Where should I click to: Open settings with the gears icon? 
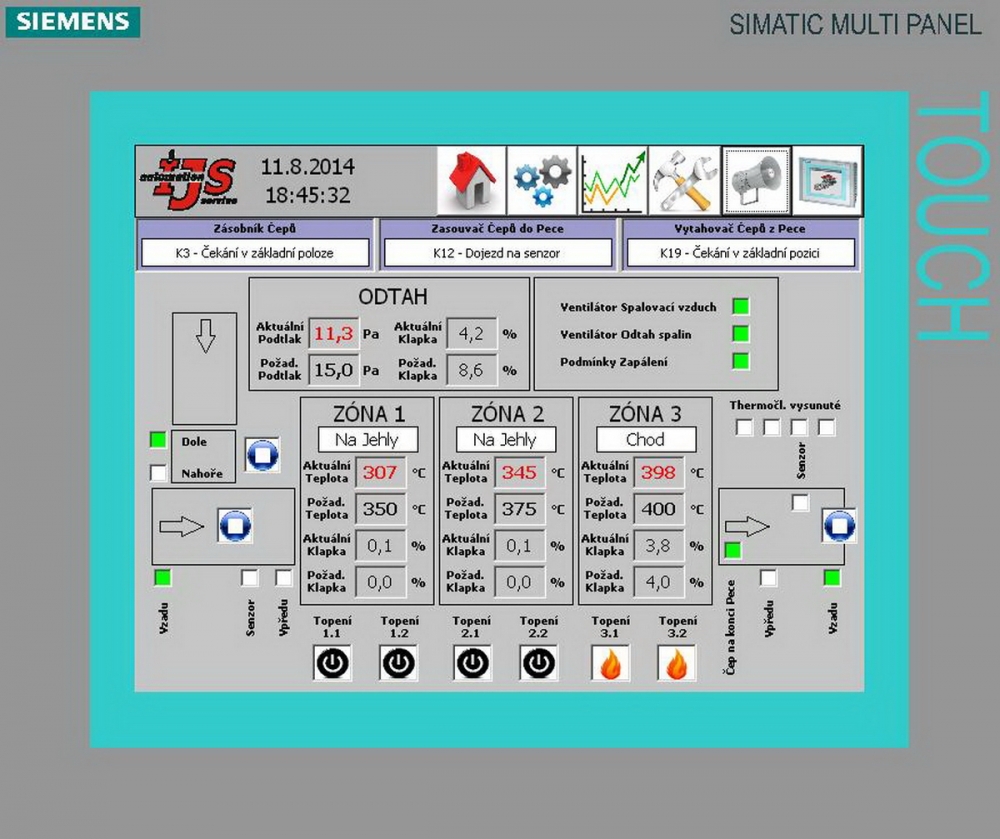coord(542,181)
